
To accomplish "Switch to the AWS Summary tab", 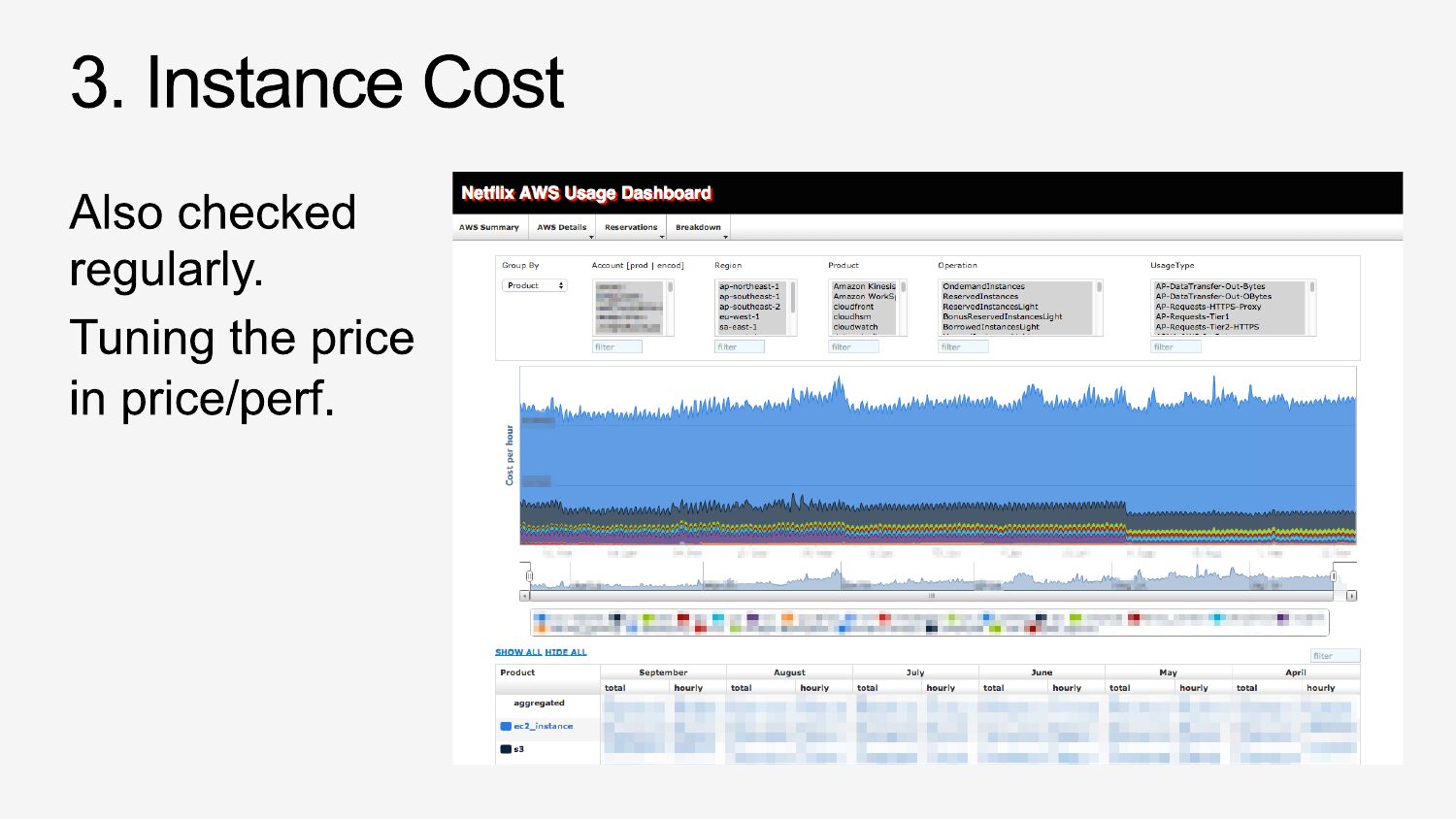I will point(489,228).
